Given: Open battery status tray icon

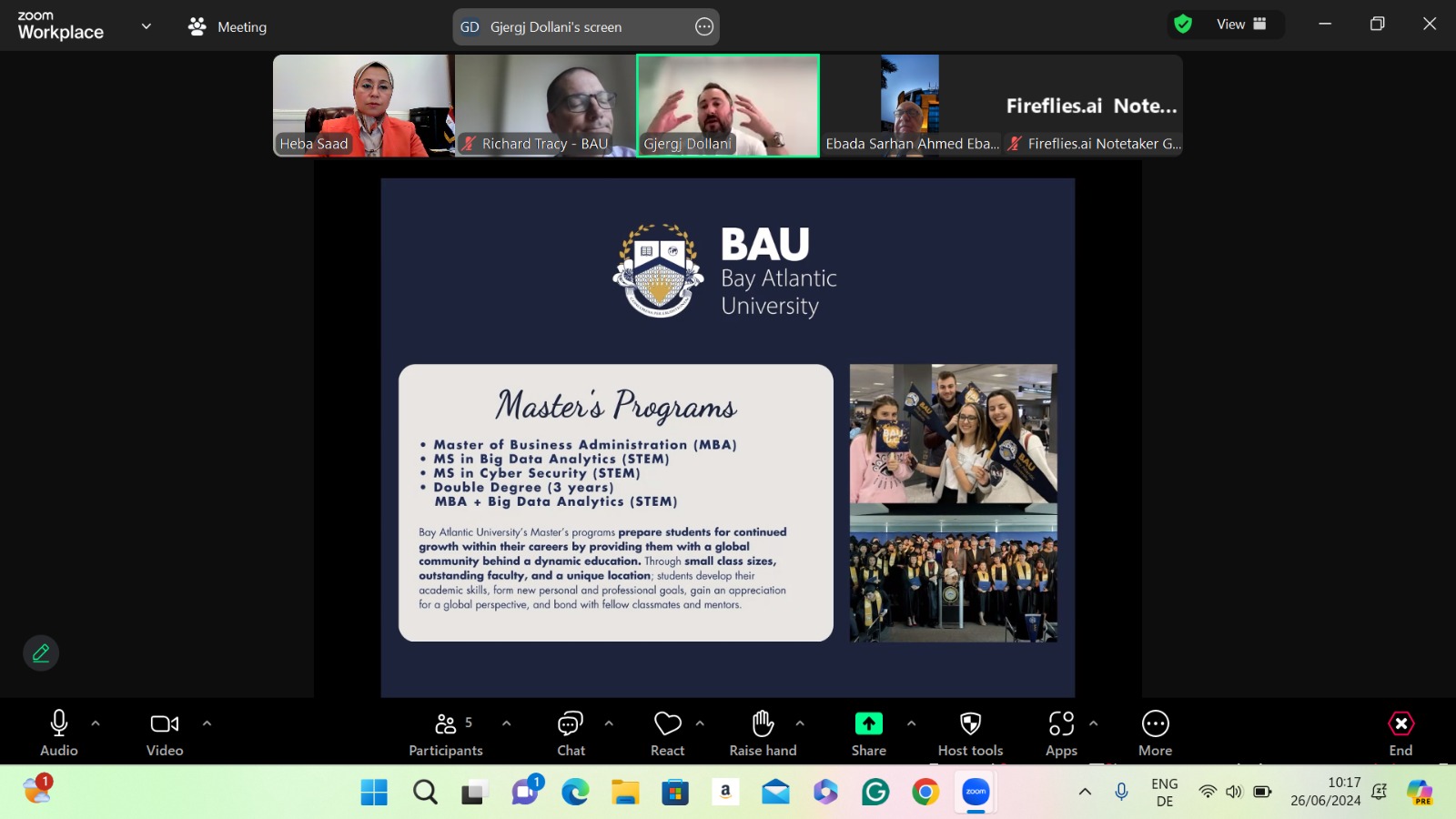Looking at the screenshot, I should [1262, 792].
